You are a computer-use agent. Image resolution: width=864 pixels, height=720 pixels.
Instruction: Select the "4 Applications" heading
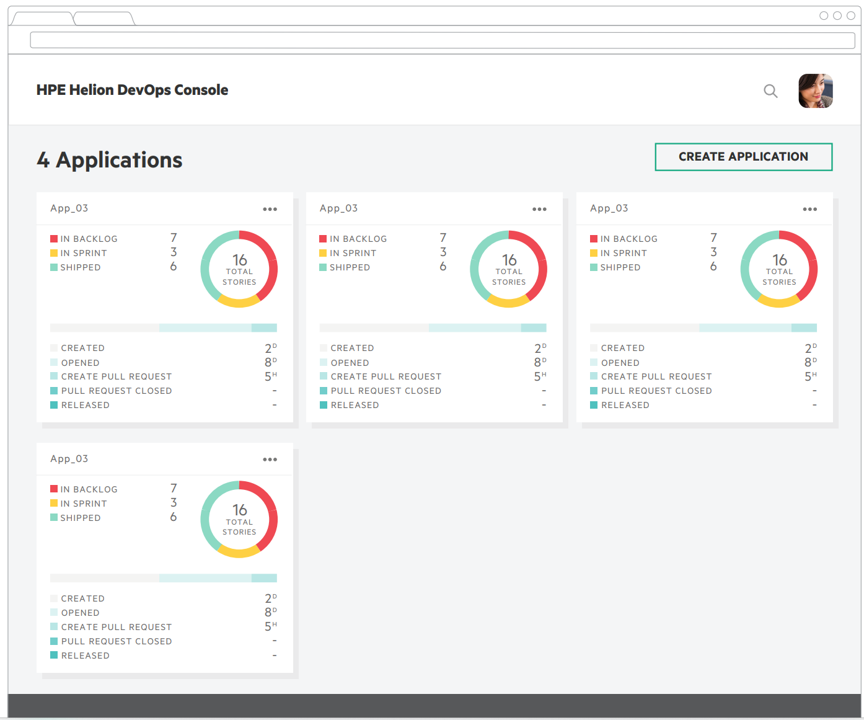click(110, 160)
